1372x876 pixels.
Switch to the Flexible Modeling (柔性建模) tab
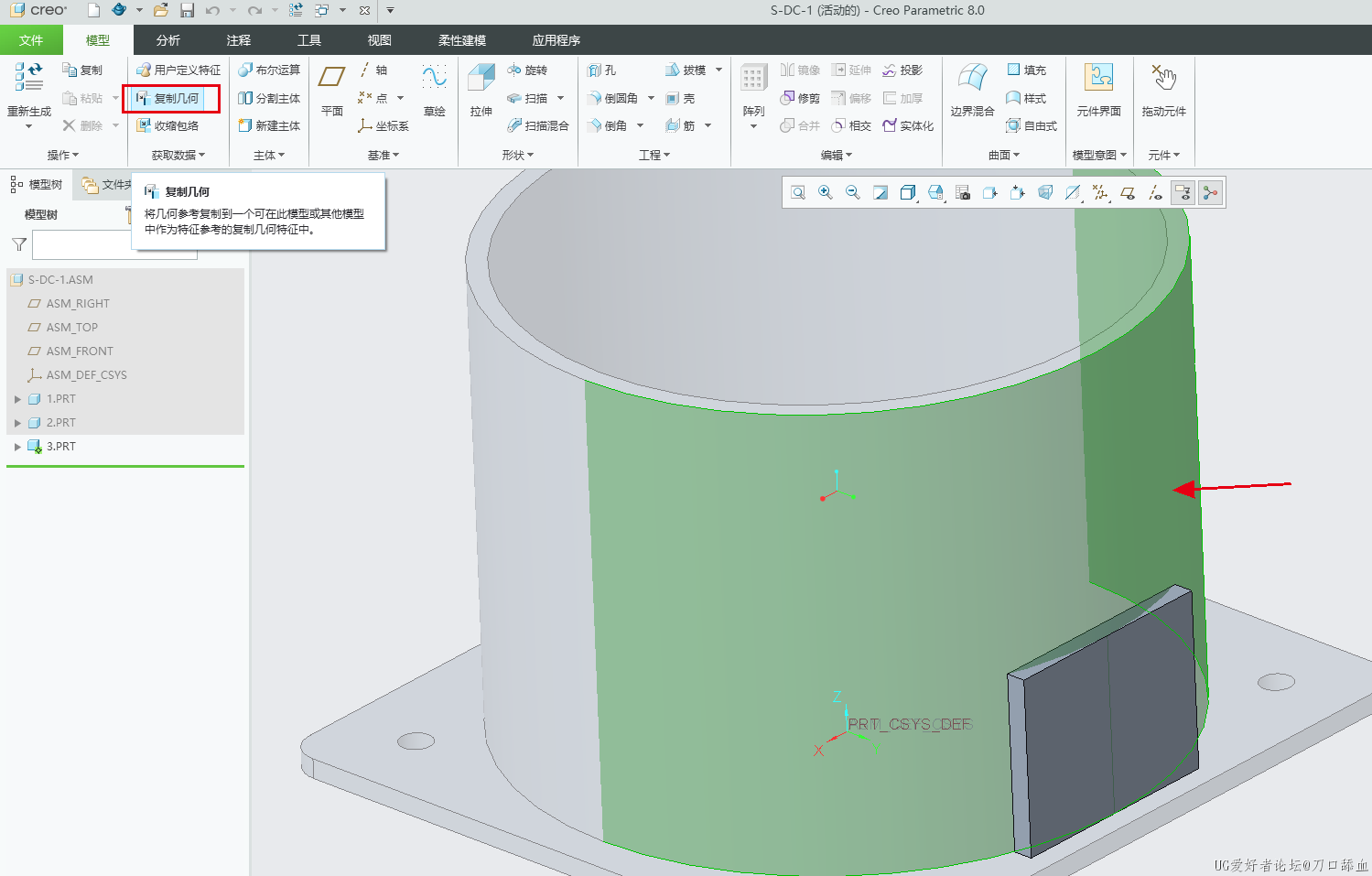pos(462,40)
